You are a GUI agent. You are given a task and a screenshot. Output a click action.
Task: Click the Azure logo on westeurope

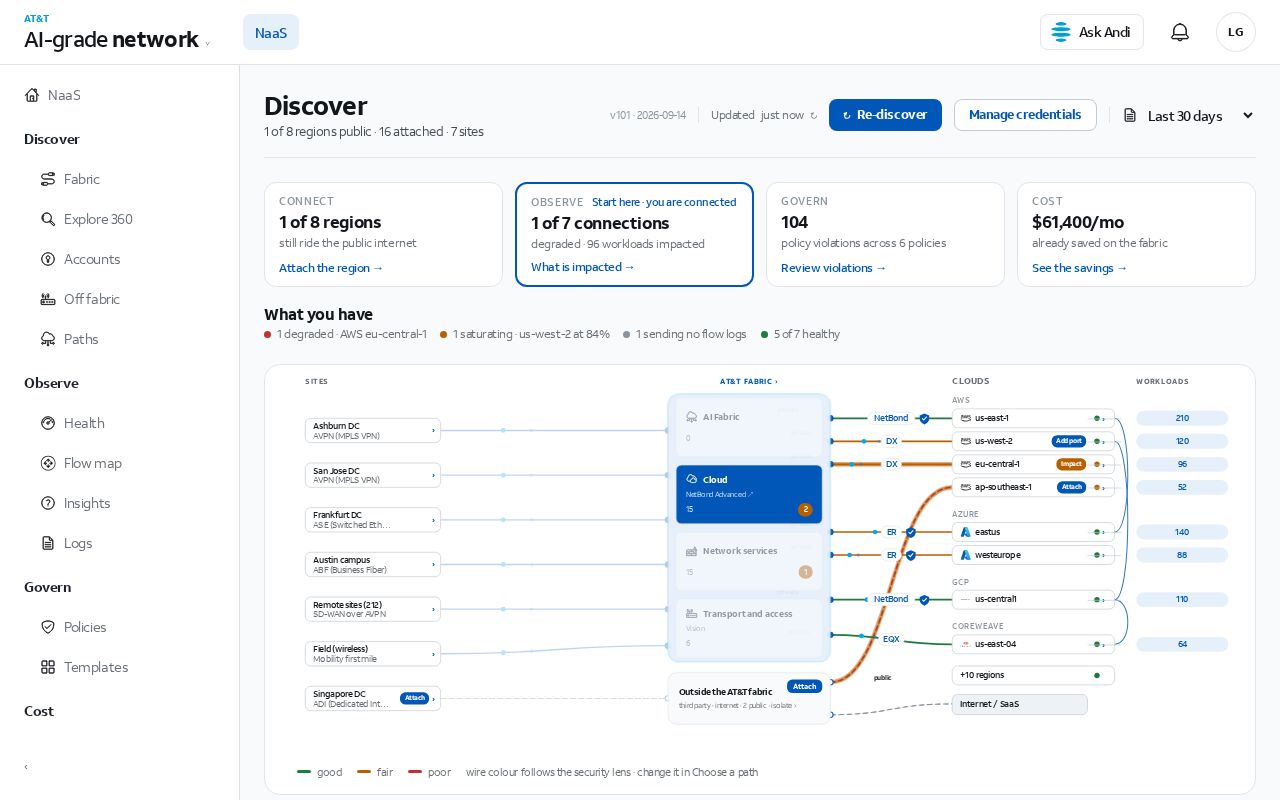tap(966, 555)
